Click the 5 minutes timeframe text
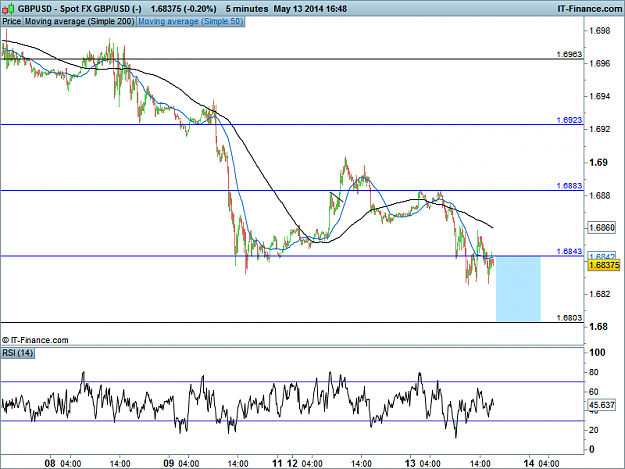Image resolution: width=625 pixels, height=469 pixels. (x=247, y=9)
